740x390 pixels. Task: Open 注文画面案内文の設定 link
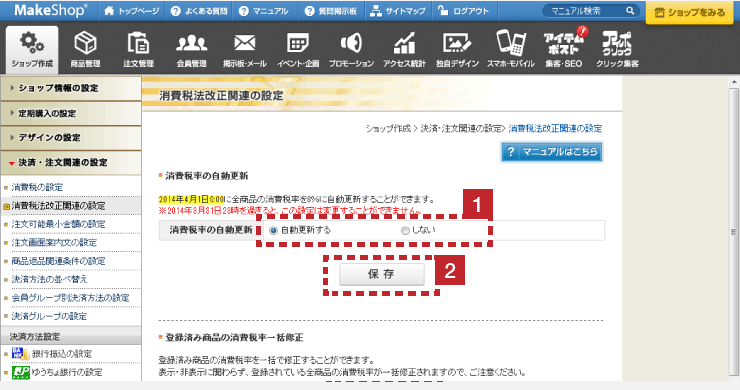[x=54, y=242]
